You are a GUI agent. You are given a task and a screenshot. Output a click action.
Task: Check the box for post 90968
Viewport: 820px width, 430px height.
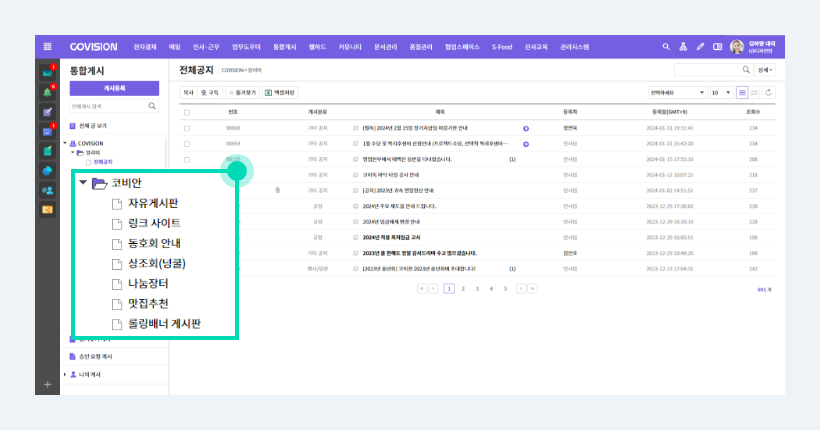pyautogui.click(x=187, y=128)
